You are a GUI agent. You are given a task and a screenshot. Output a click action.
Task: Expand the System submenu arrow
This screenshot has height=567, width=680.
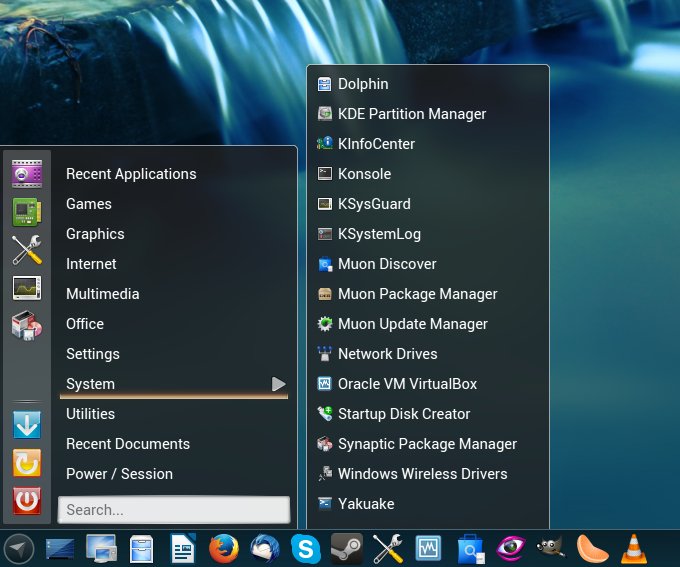[x=278, y=383]
